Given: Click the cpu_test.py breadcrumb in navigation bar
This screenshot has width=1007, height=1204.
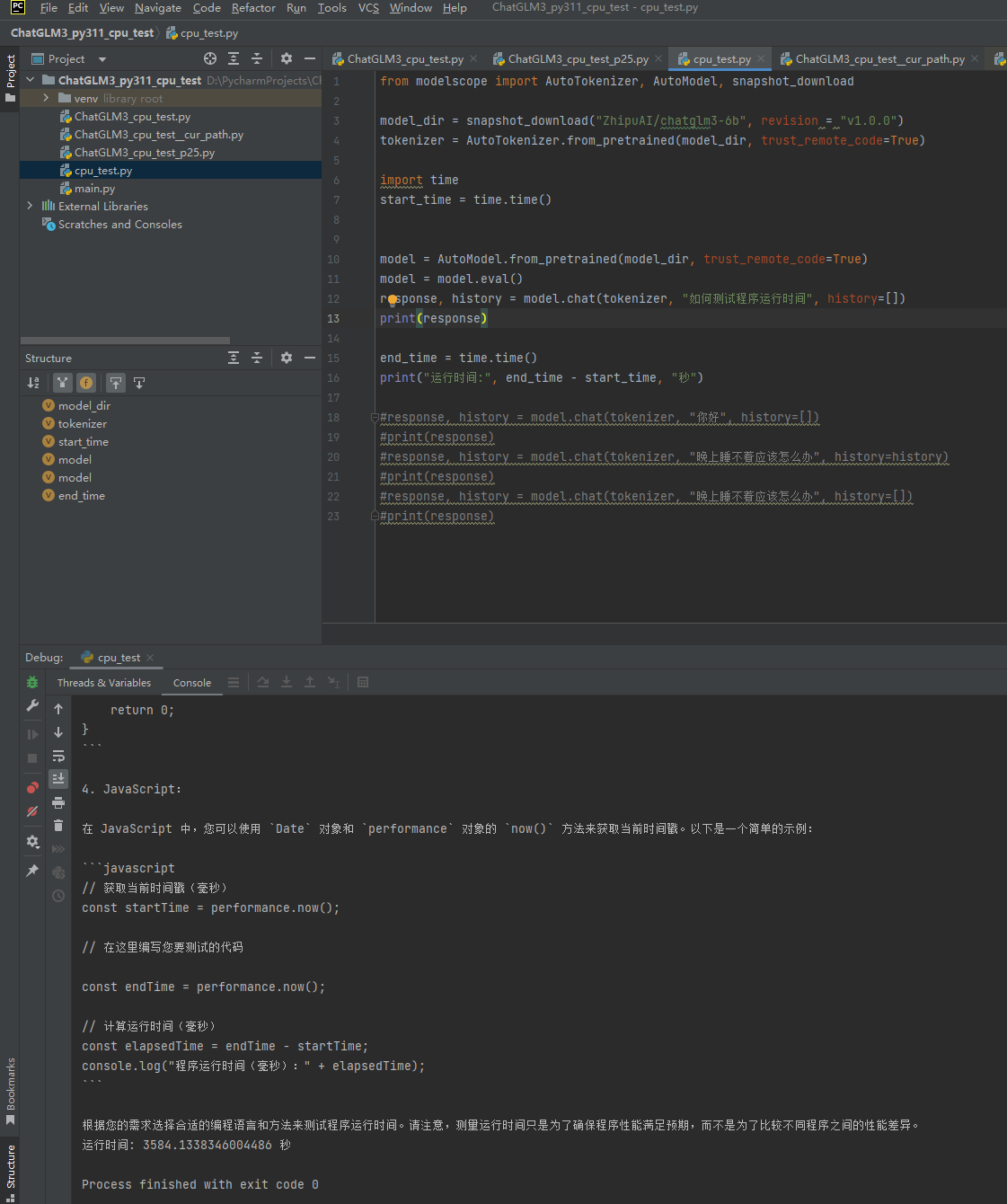Looking at the screenshot, I should pos(203,33).
